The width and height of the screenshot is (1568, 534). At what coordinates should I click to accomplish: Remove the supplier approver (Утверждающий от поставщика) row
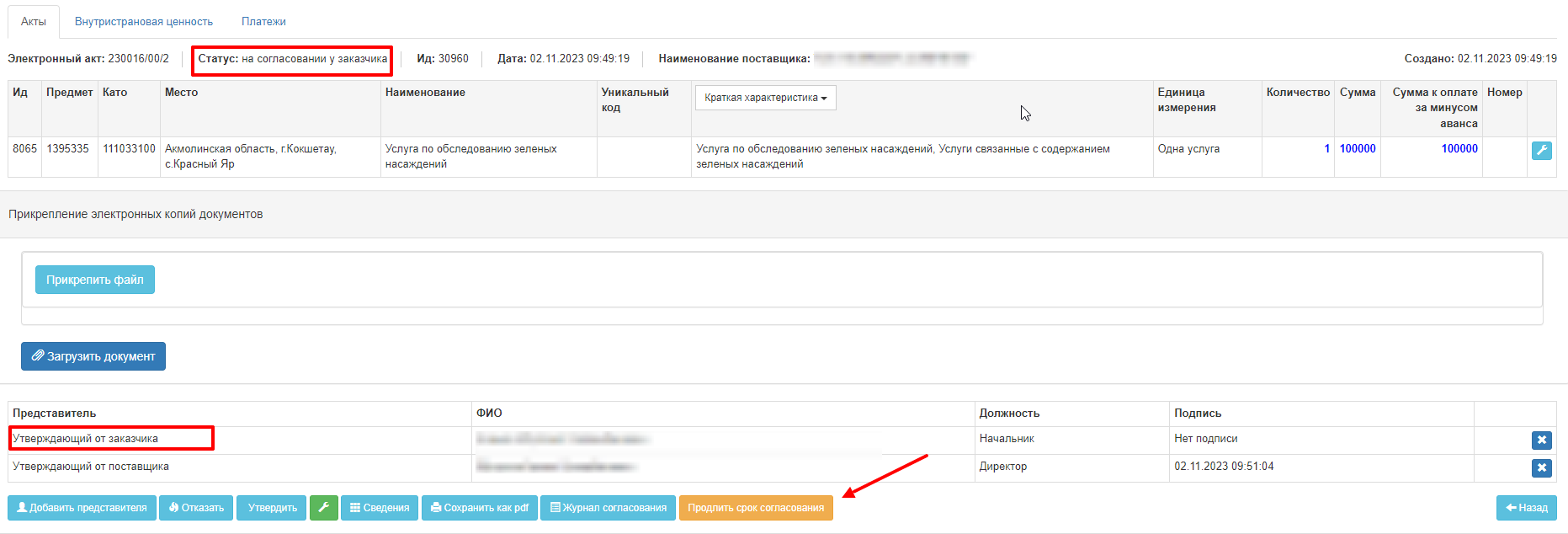tap(1541, 467)
